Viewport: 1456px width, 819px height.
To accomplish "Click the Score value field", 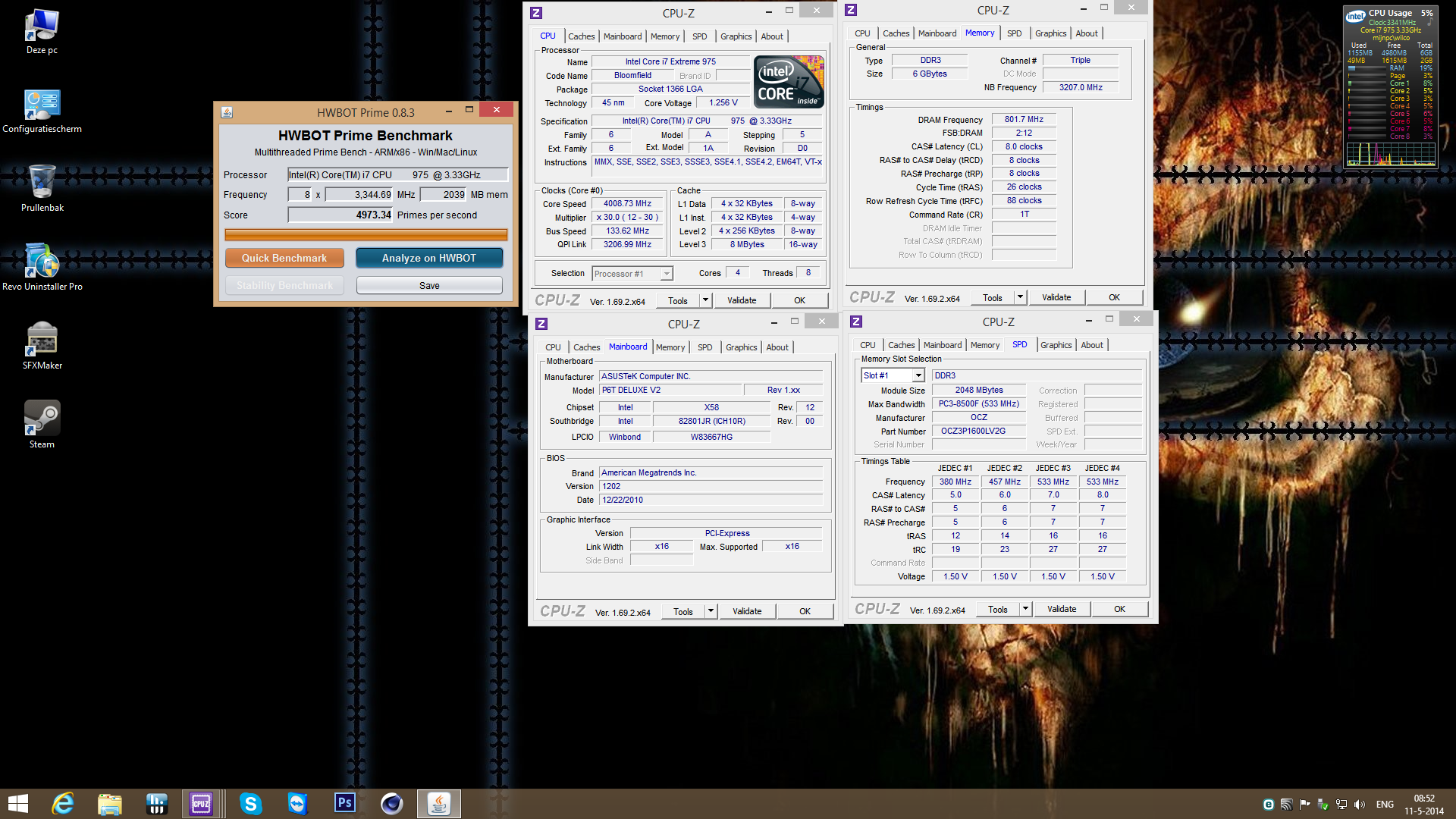I will [340, 215].
